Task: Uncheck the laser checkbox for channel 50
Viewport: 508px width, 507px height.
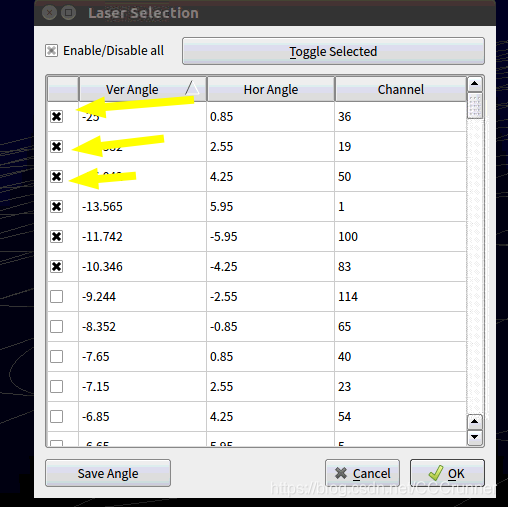Action: tap(57, 177)
